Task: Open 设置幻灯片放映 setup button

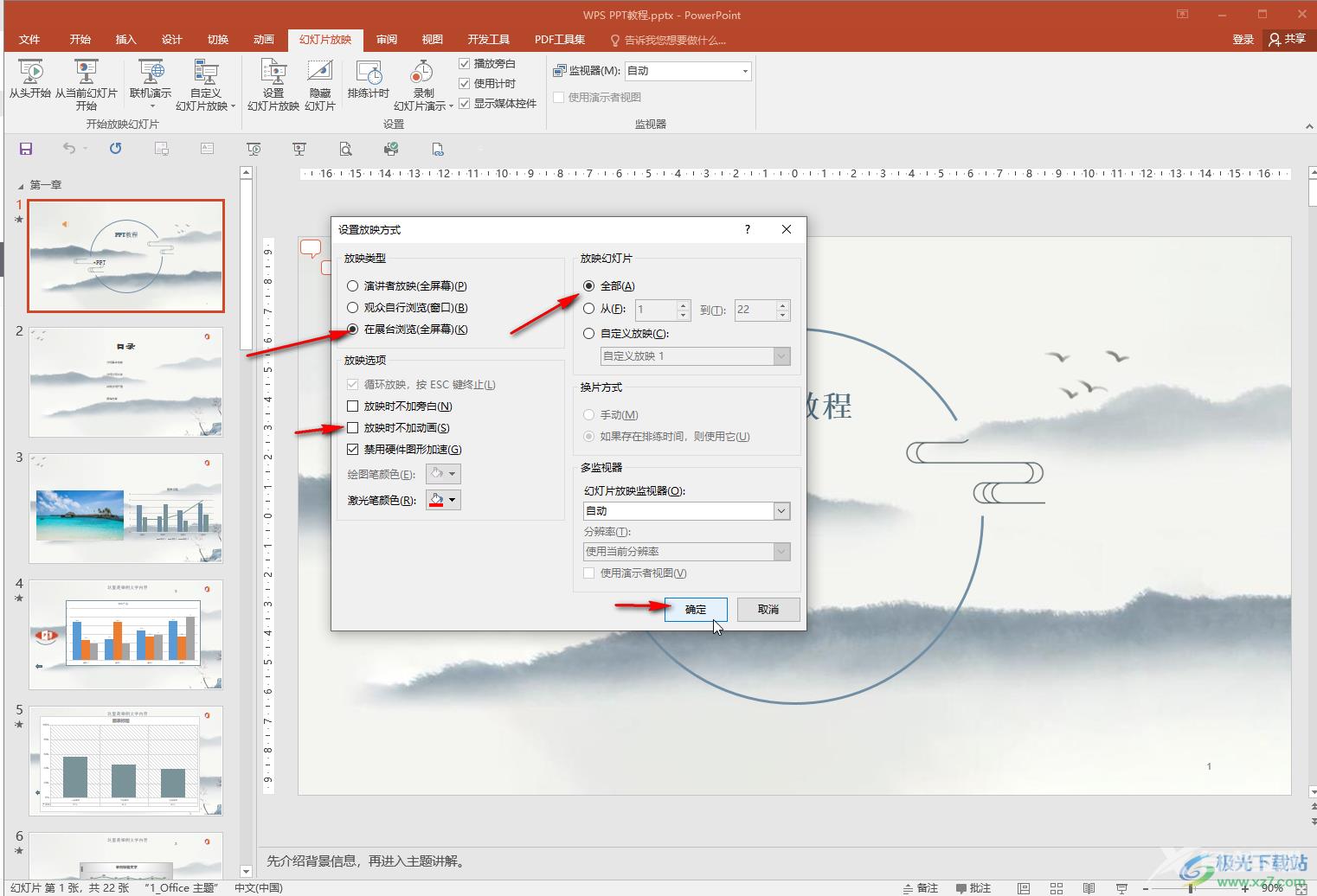Action: coord(273,85)
